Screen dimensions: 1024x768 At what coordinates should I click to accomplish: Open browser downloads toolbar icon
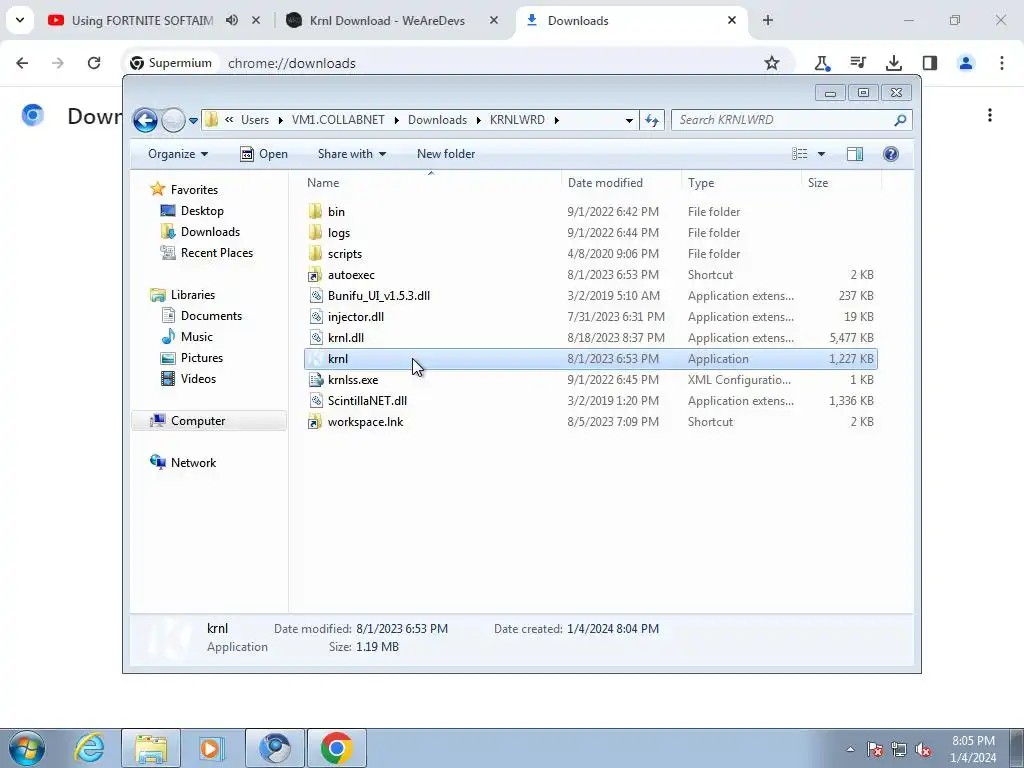894,63
